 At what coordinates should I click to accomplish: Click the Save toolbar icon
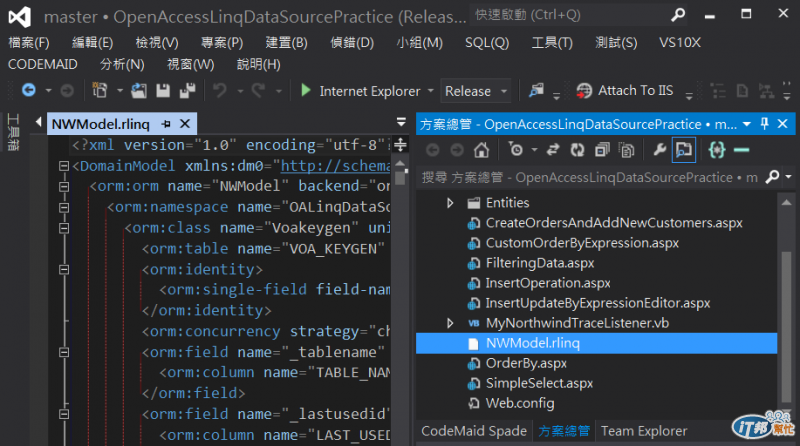point(163,91)
